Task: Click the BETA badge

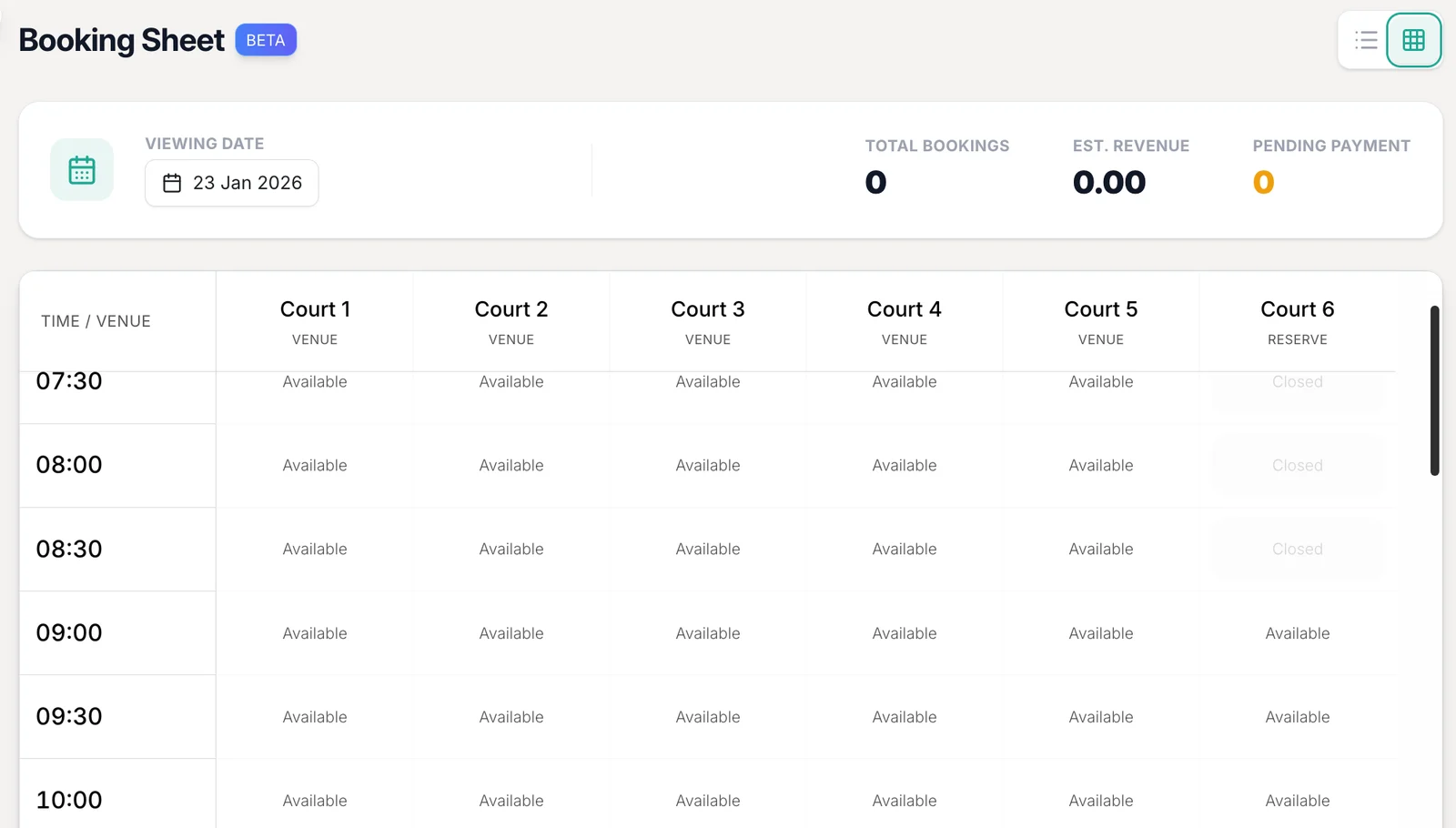Action: [266, 40]
